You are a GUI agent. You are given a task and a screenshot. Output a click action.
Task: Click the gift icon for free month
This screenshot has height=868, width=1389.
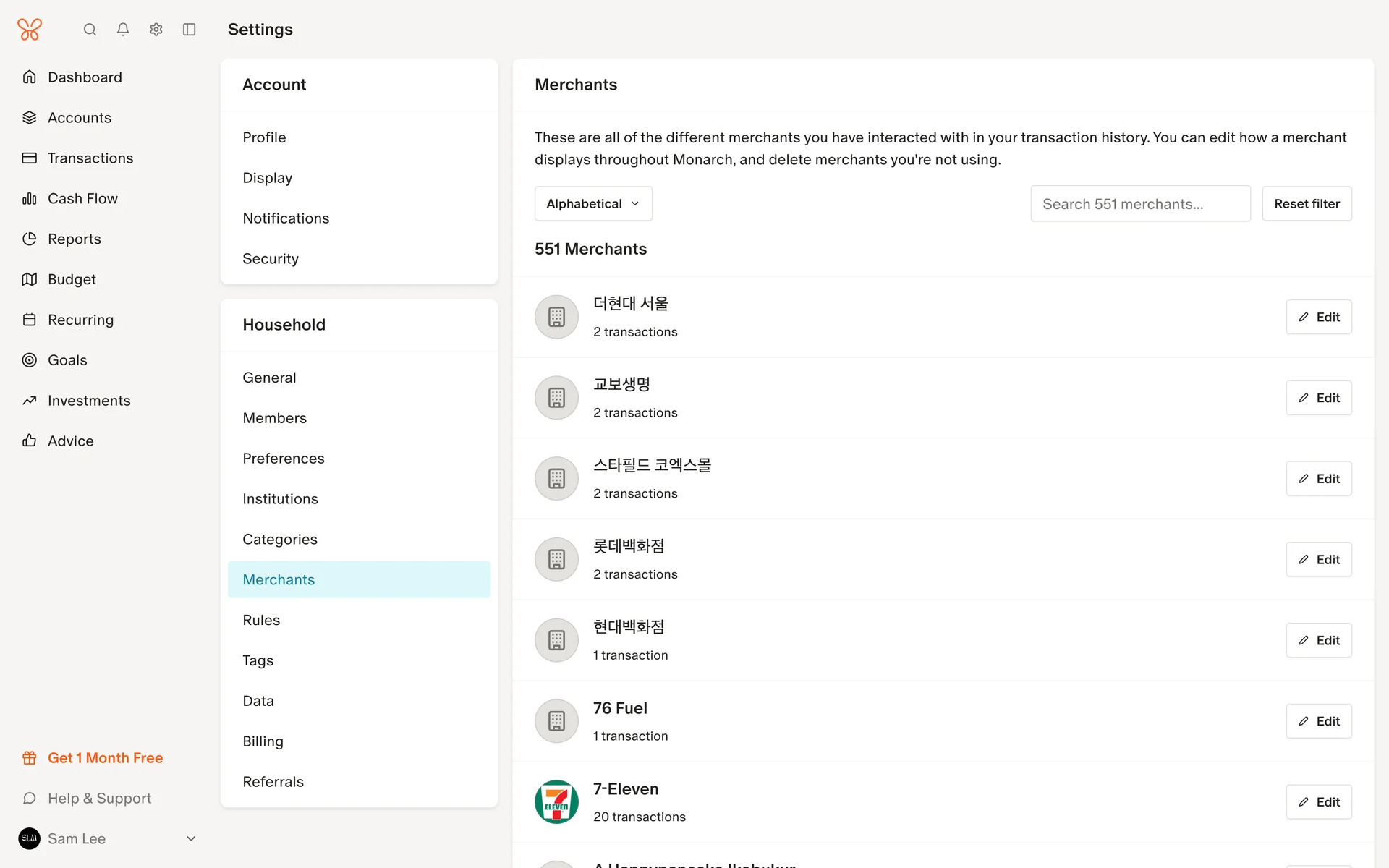tap(30, 758)
